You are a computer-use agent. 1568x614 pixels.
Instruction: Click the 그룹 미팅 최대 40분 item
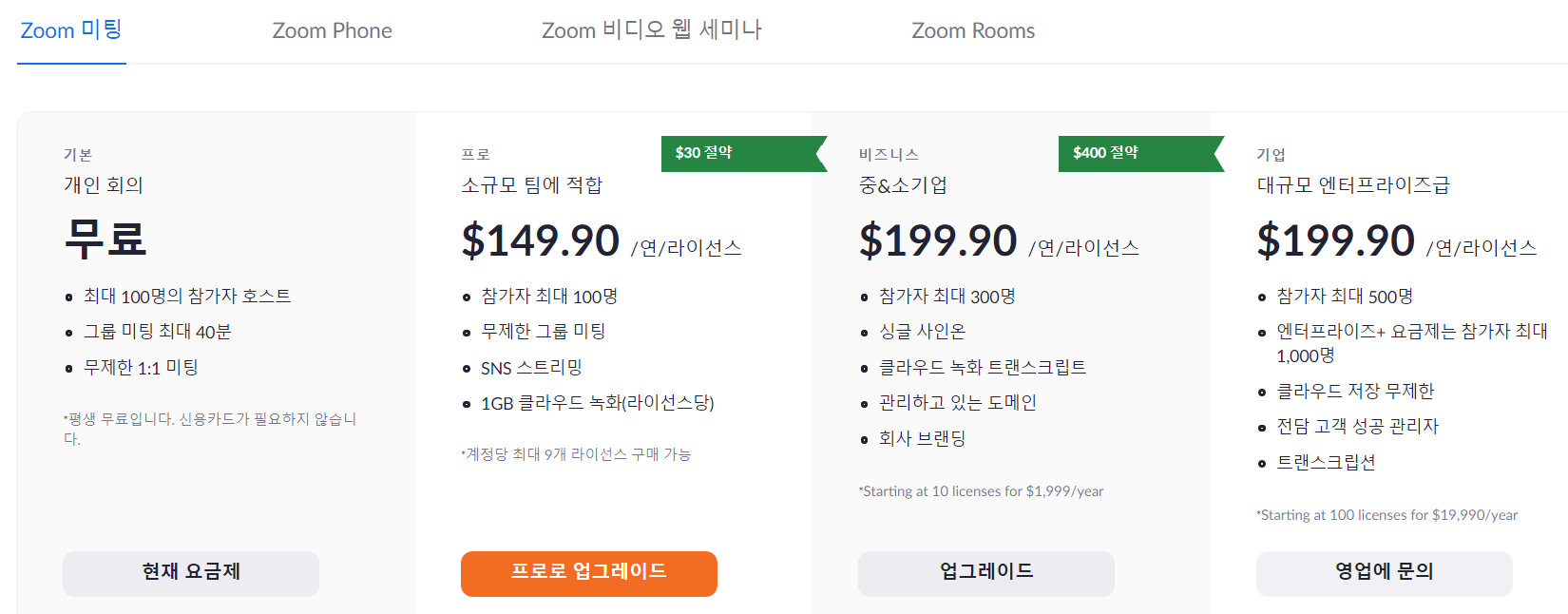tap(157, 332)
